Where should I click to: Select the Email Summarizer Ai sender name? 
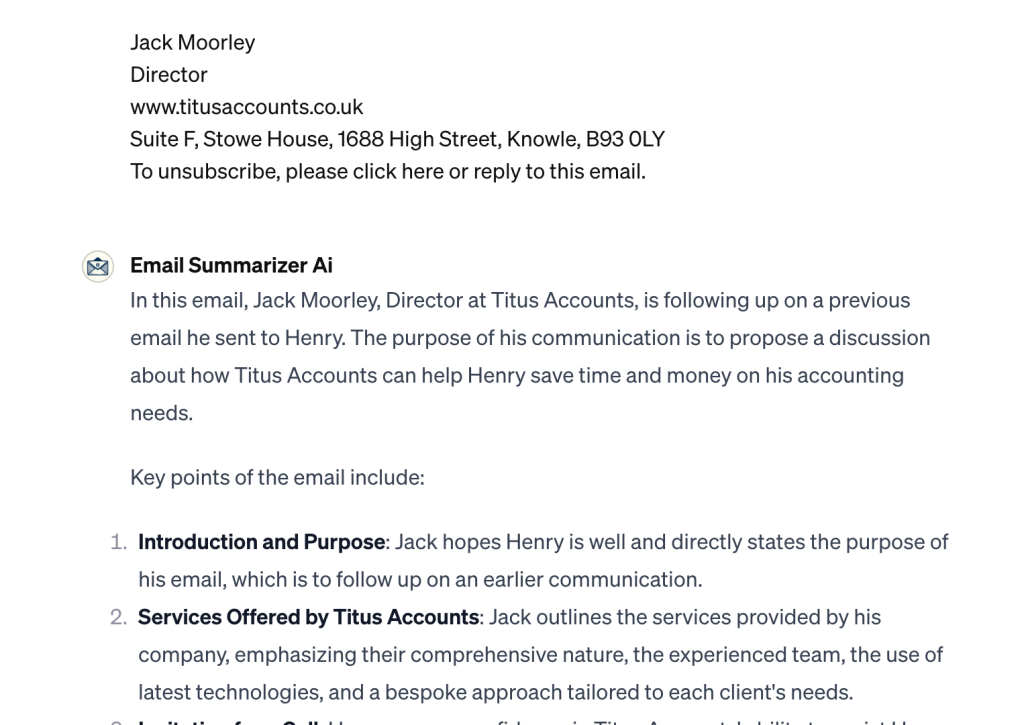231,265
